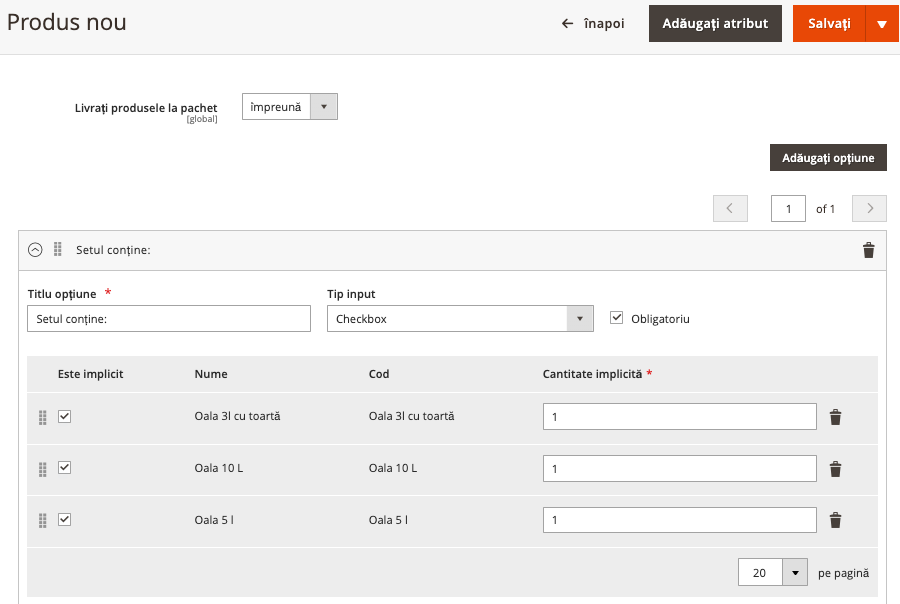Click the 'Cantitate implicită' column header
Screen dimensions: 900x604
coord(592,374)
